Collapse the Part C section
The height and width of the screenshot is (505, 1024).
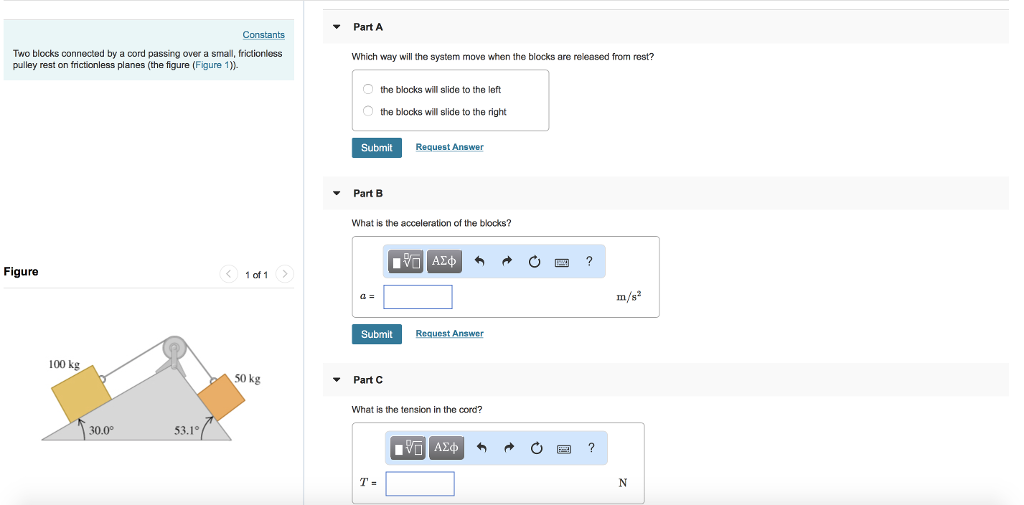pos(337,380)
